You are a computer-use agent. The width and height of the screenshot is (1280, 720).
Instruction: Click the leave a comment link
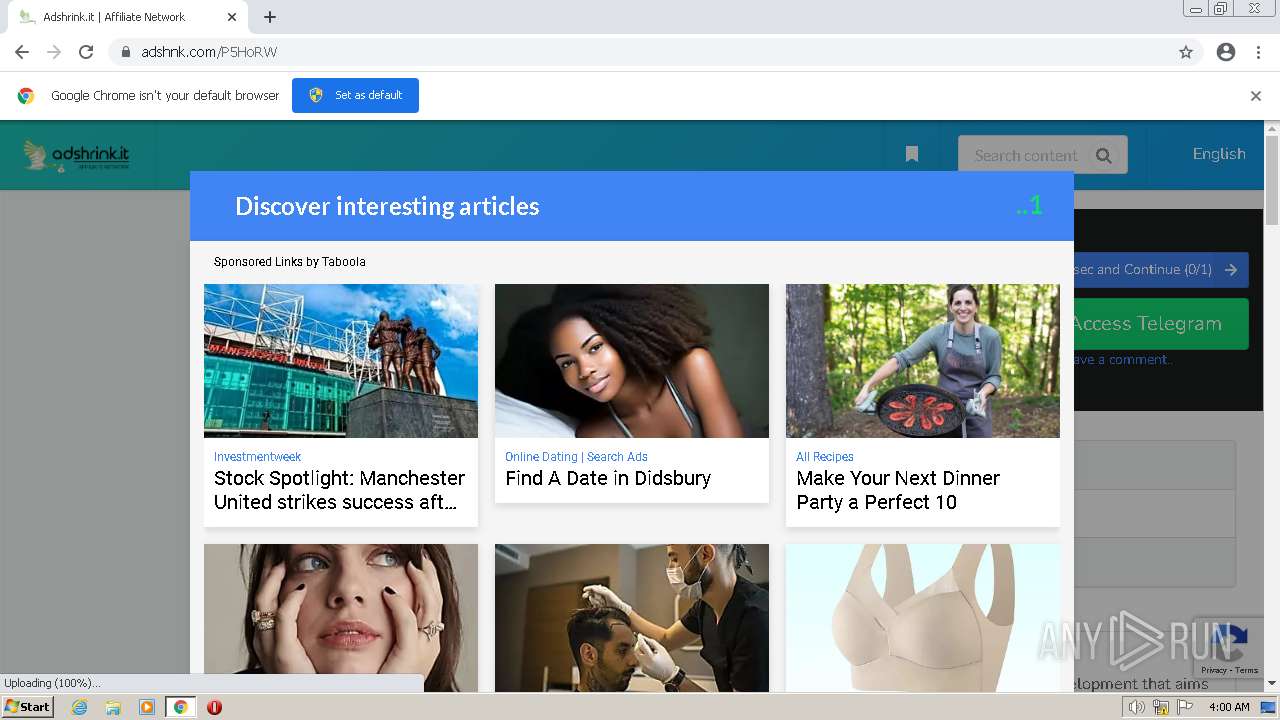(x=1122, y=360)
